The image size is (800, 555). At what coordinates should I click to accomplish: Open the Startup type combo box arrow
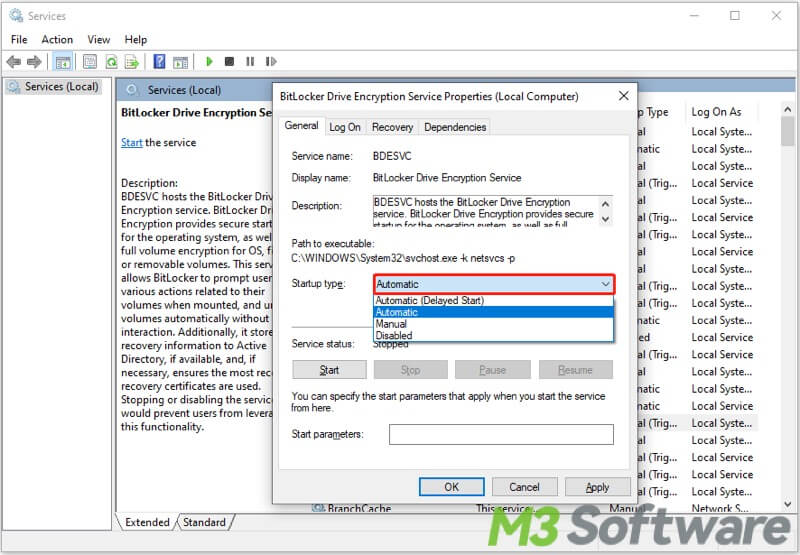[605, 284]
